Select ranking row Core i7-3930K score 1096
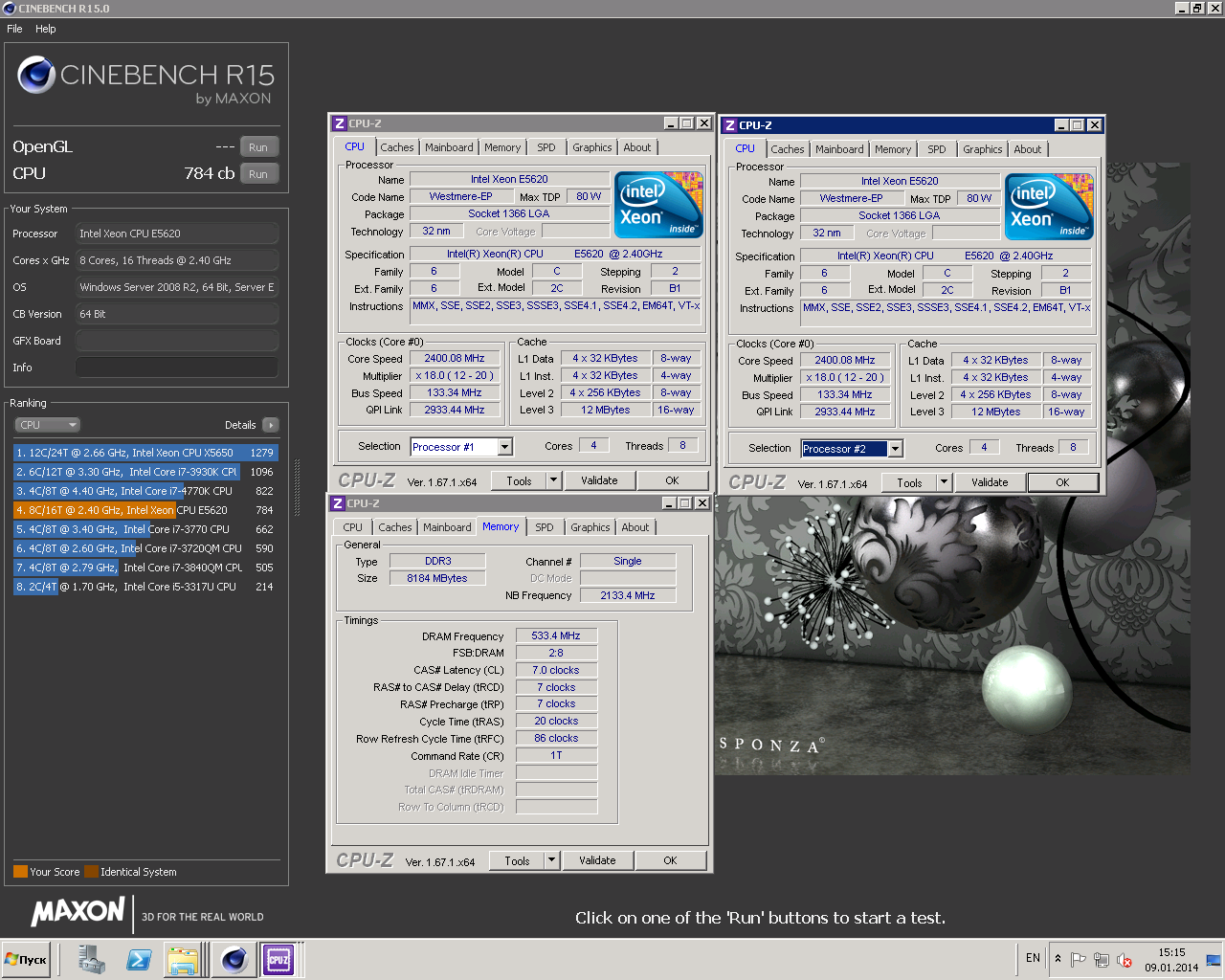The width and height of the screenshot is (1225, 980). click(x=145, y=472)
